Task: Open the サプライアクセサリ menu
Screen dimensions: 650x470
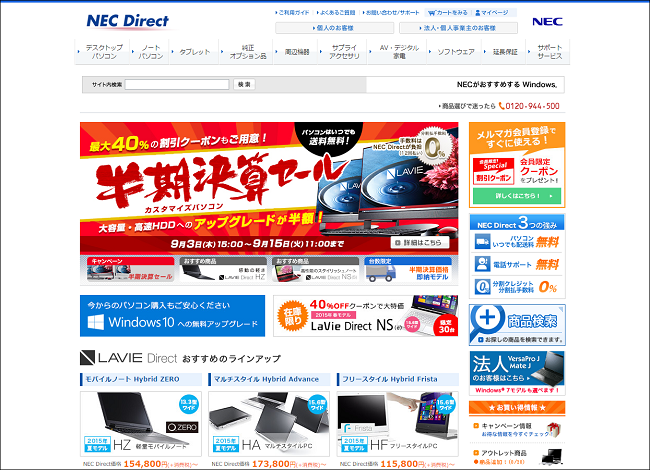Action: click(x=343, y=52)
